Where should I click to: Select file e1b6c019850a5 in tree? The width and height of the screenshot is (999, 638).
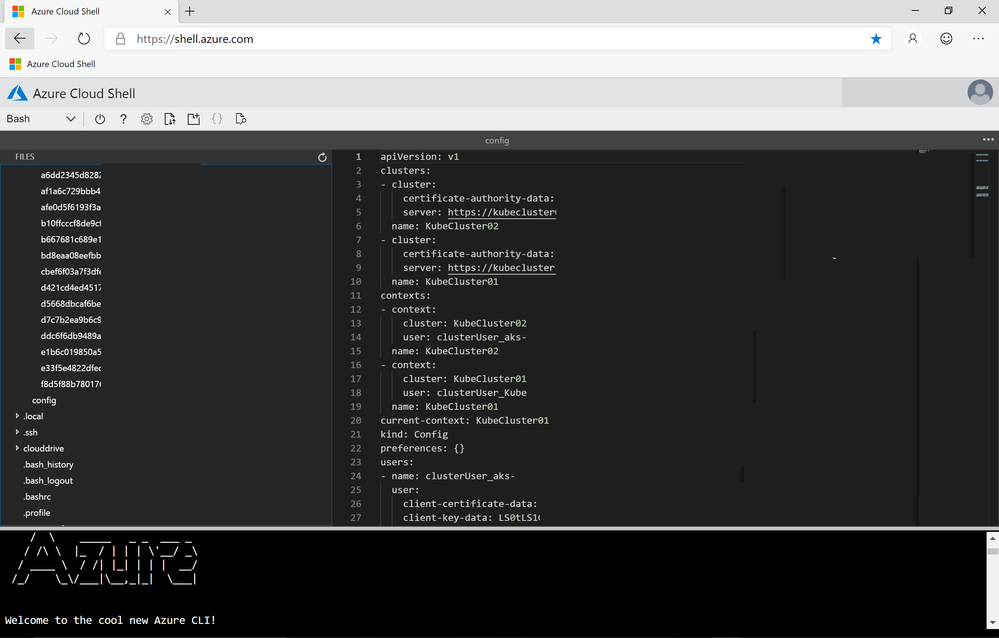pos(71,352)
